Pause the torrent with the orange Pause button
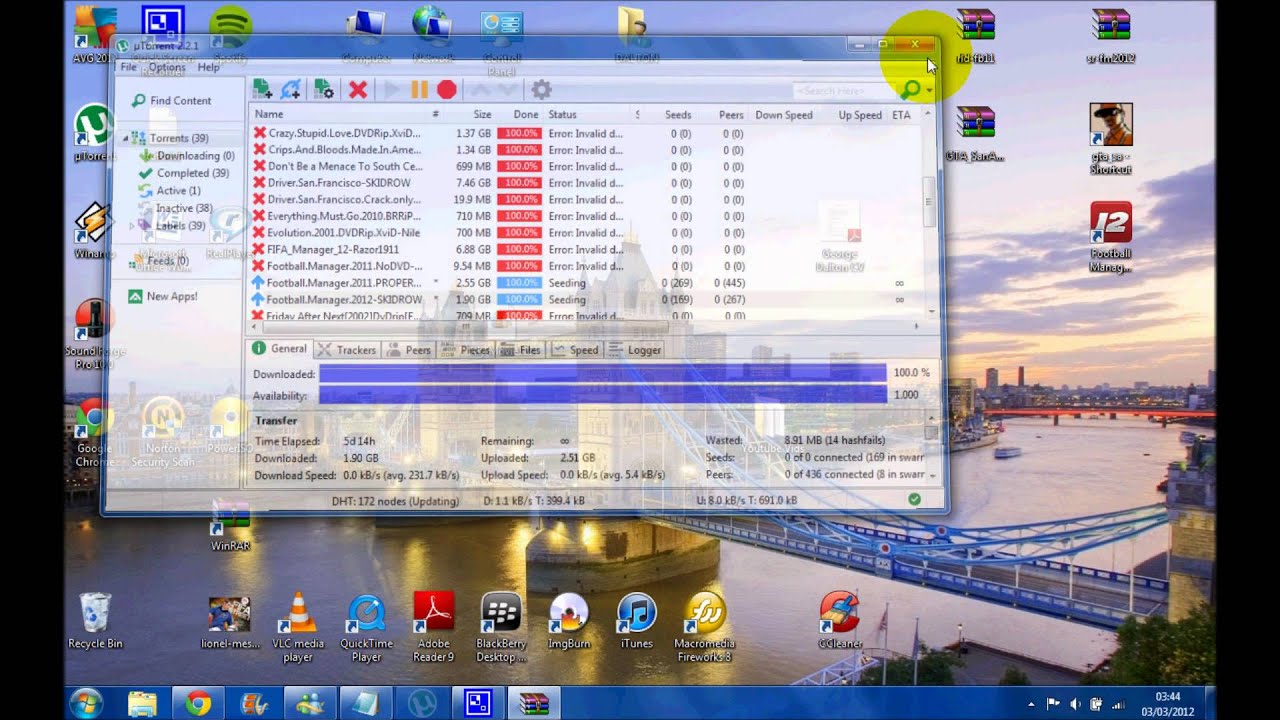Viewport: 1280px width, 720px height. pyautogui.click(x=419, y=89)
